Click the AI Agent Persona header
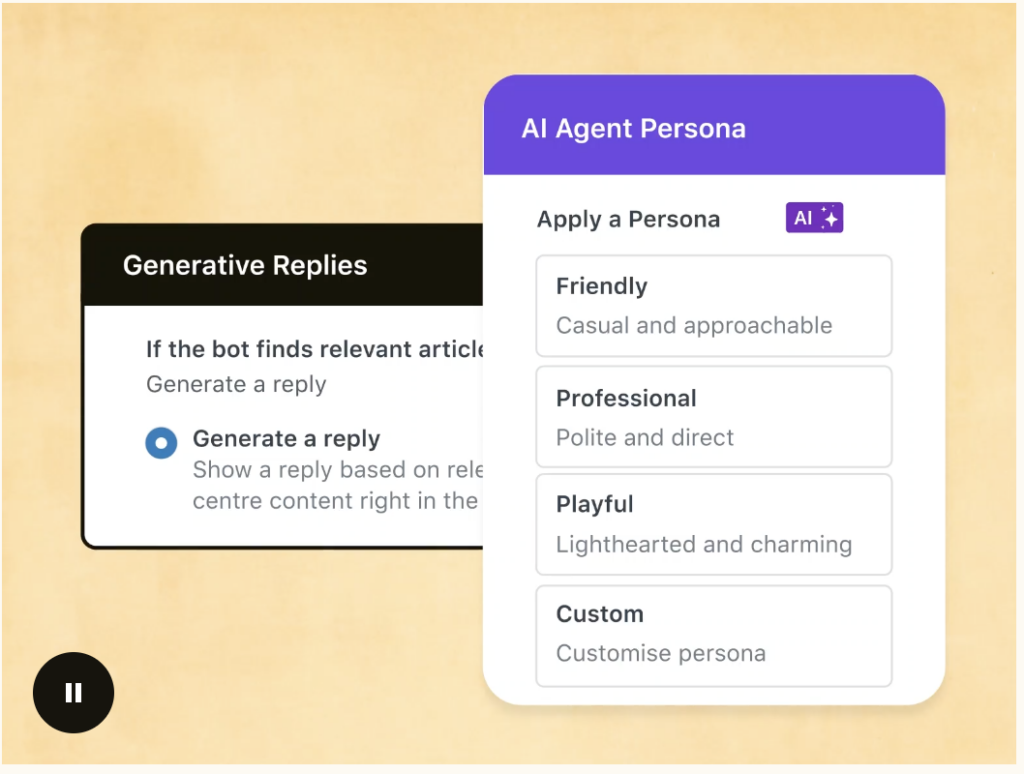The width and height of the screenshot is (1024, 774). point(714,125)
